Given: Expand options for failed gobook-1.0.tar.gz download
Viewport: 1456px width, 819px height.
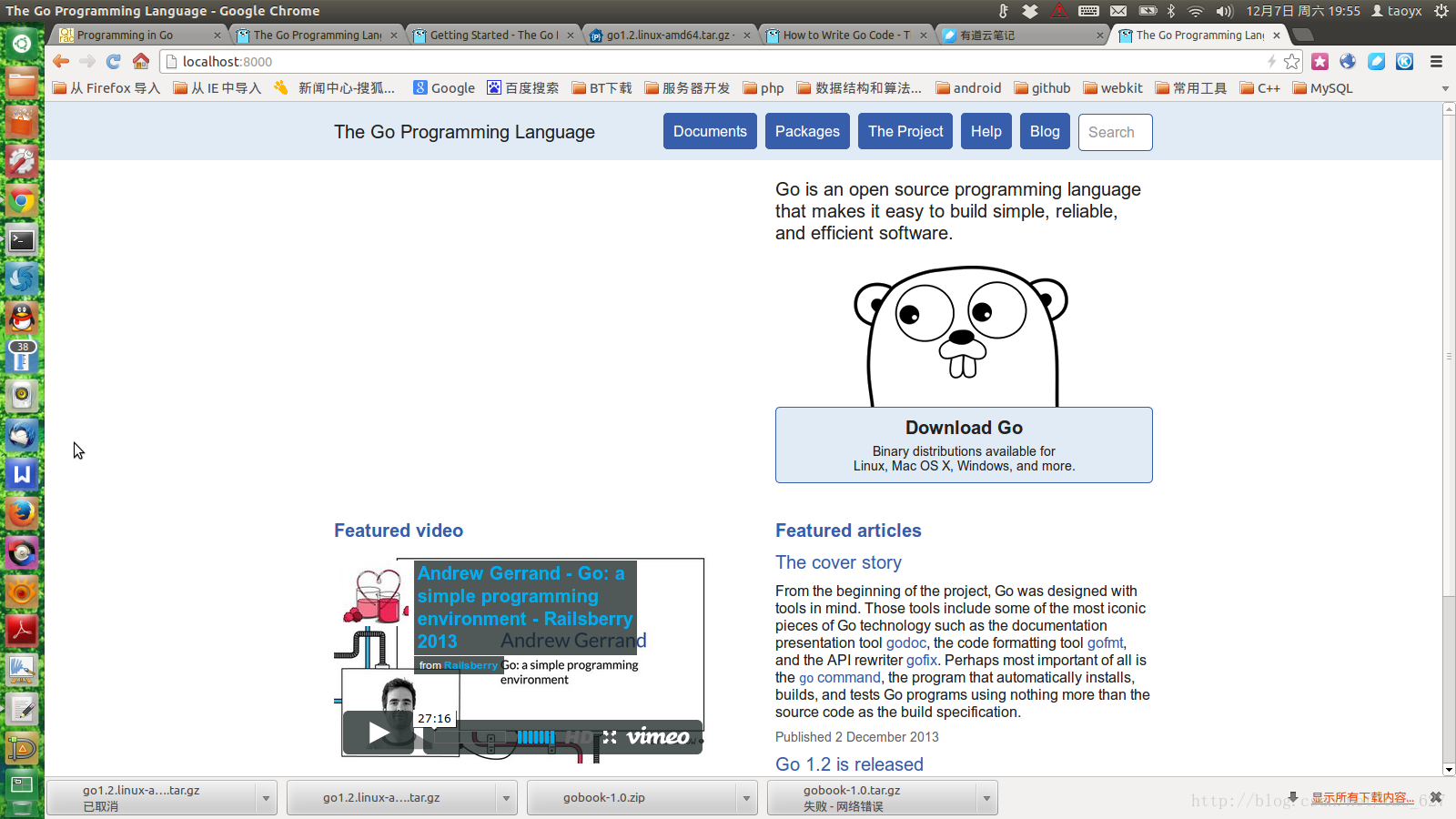Looking at the screenshot, I should (986, 798).
